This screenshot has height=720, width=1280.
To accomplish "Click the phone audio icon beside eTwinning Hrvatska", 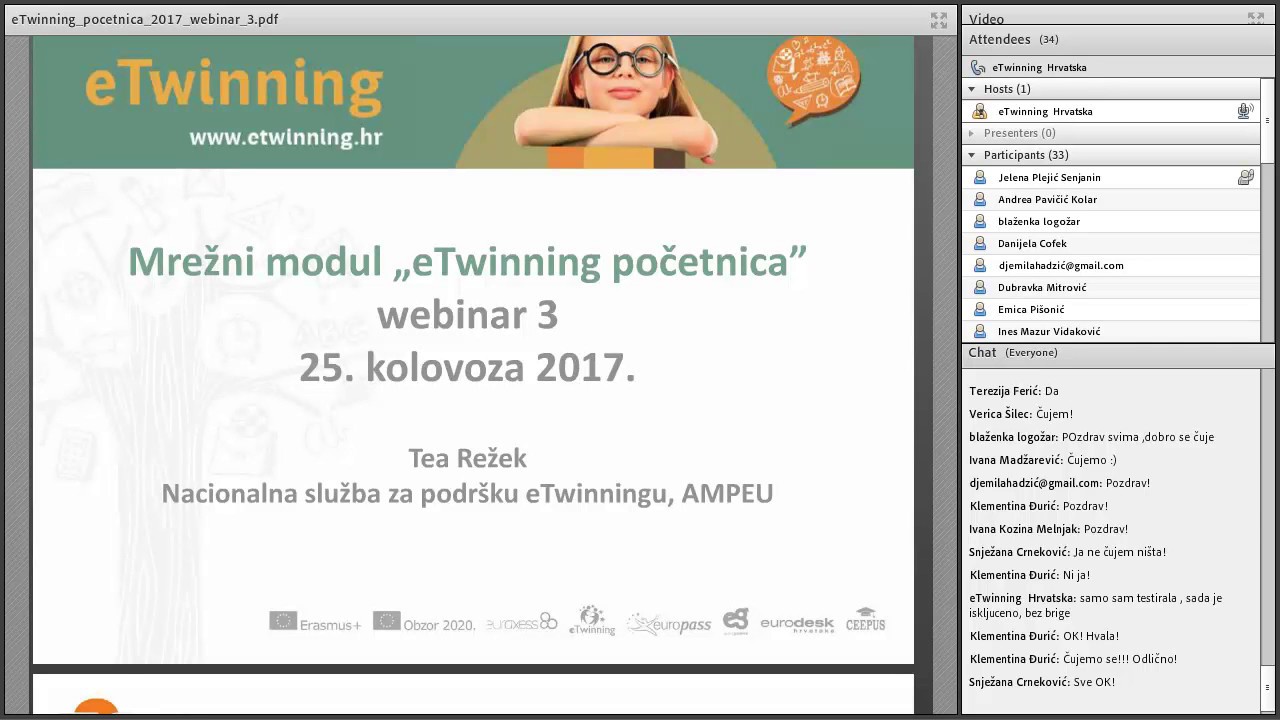I will [x=978, y=67].
